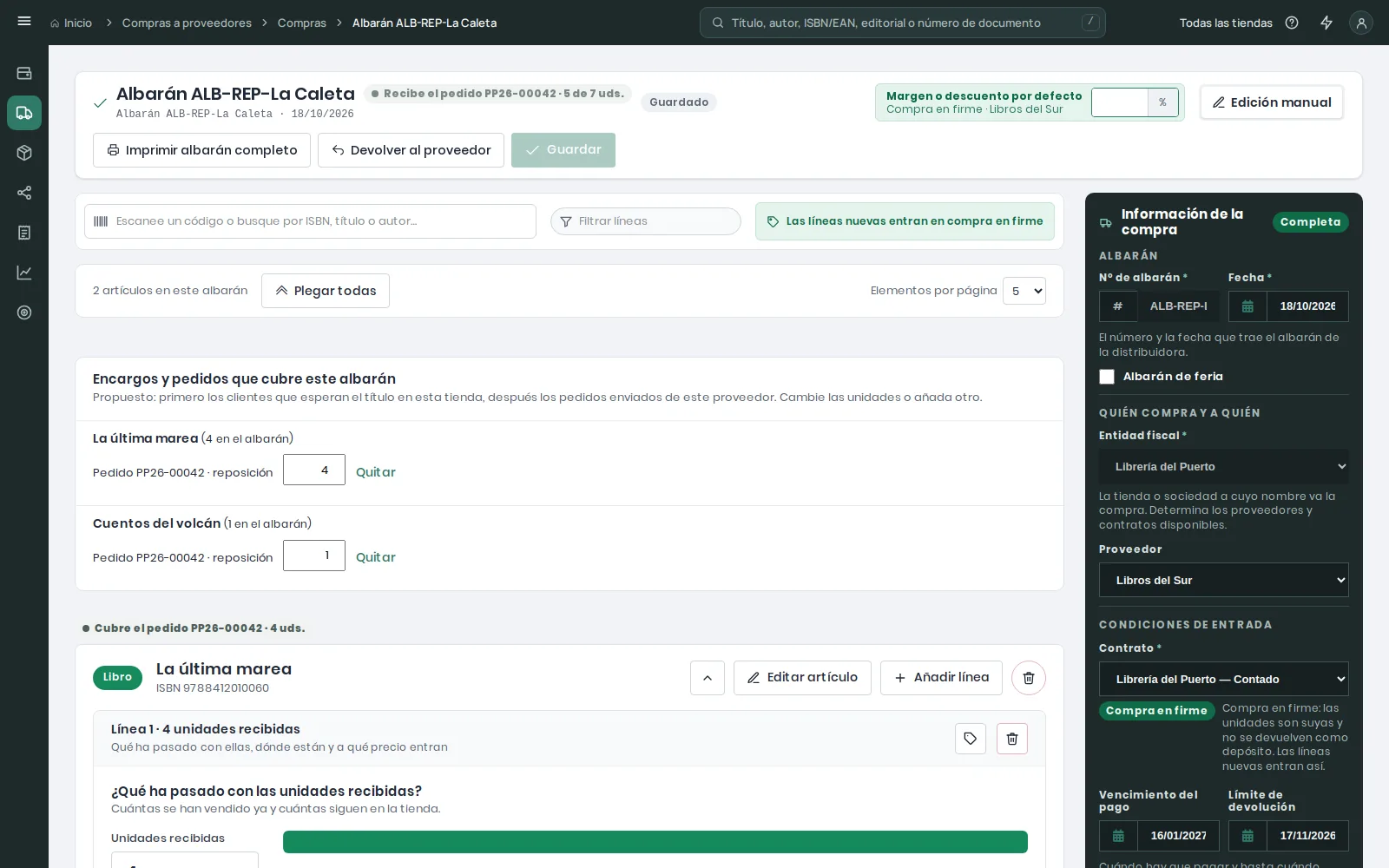Click the green units received progress bar
The image size is (1389, 868).
[655, 842]
